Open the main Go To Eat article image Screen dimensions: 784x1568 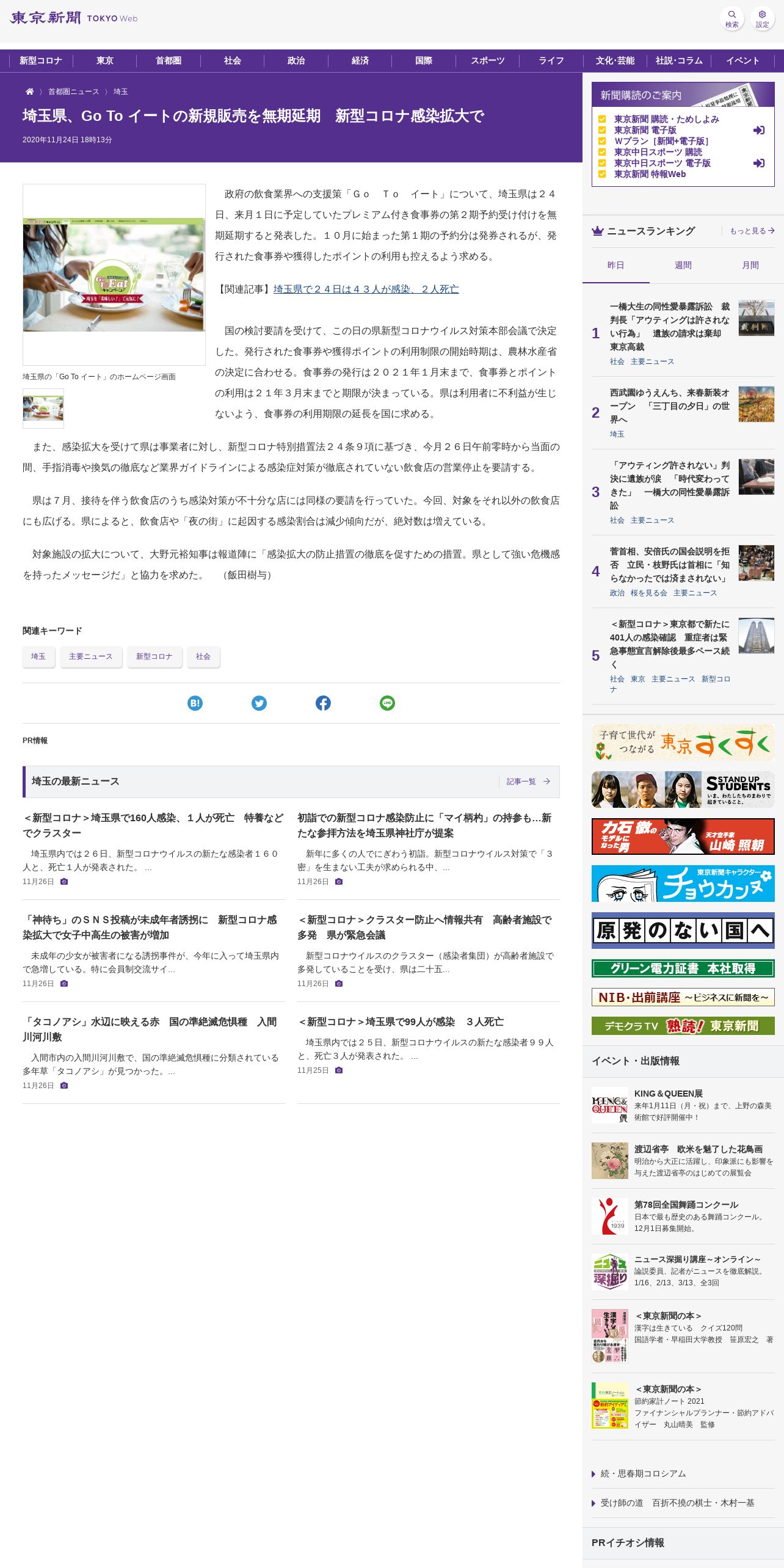tap(114, 275)
